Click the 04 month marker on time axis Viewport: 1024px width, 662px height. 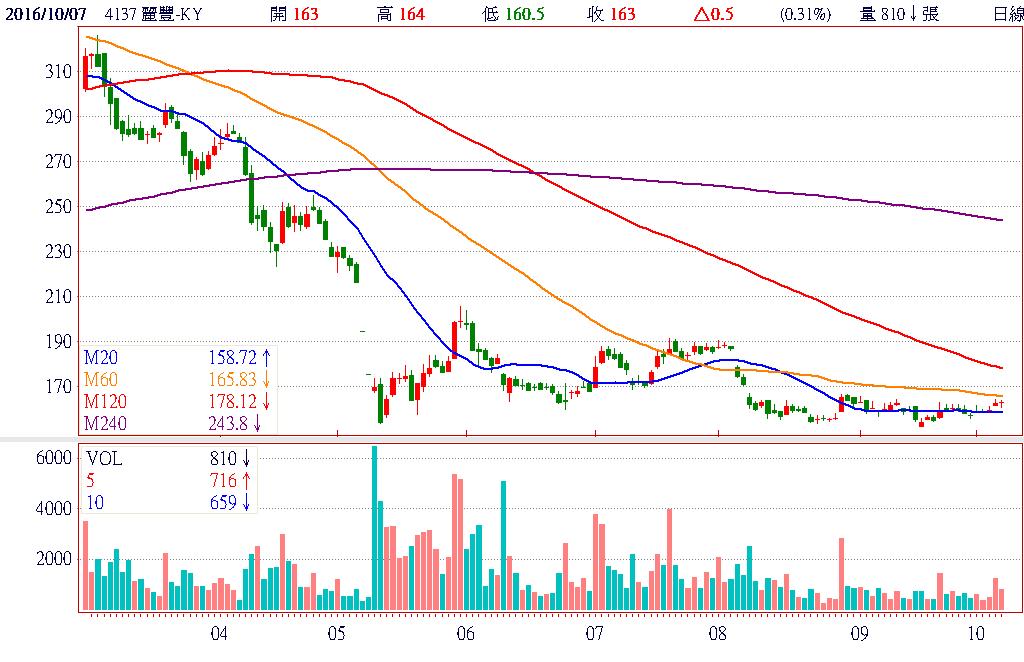click(x=219, y=634)
